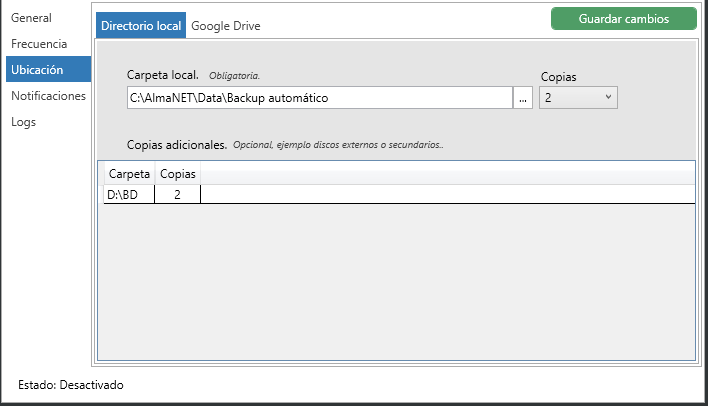The width and height of the screenshot is (708, 406).
Task: Expand the Copias dropdown showing 2
Action: pos(578,97)
